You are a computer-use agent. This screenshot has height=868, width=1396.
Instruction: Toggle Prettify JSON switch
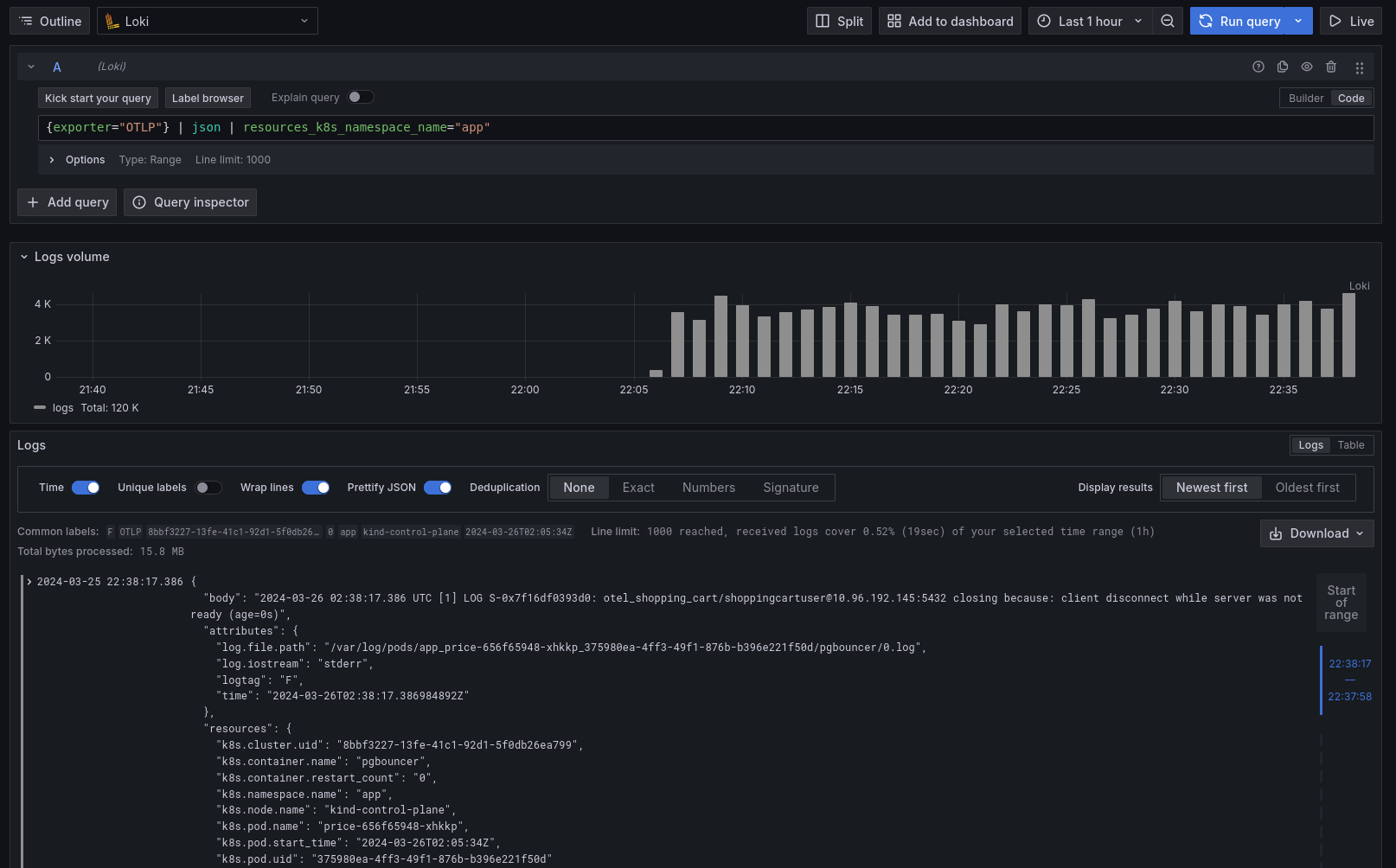coord(438,488)
